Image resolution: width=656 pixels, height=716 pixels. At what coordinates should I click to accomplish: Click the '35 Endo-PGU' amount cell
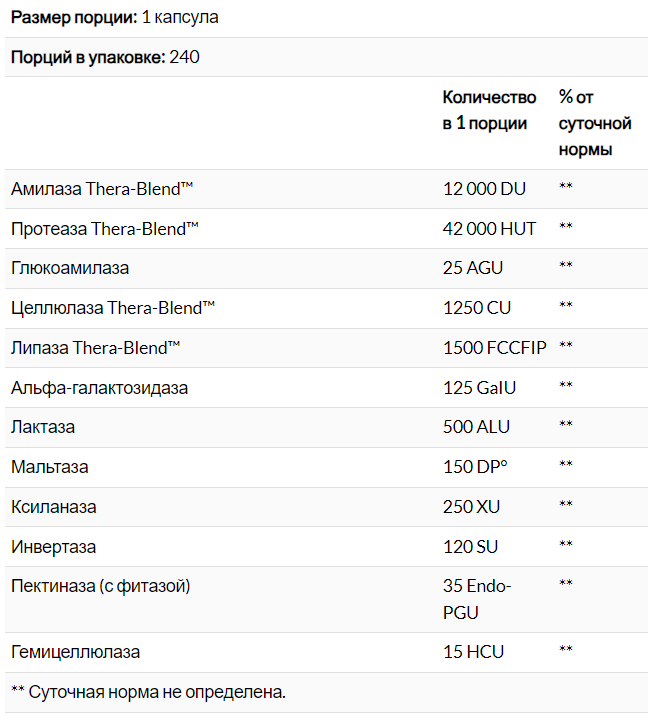[x=477, y=599]
